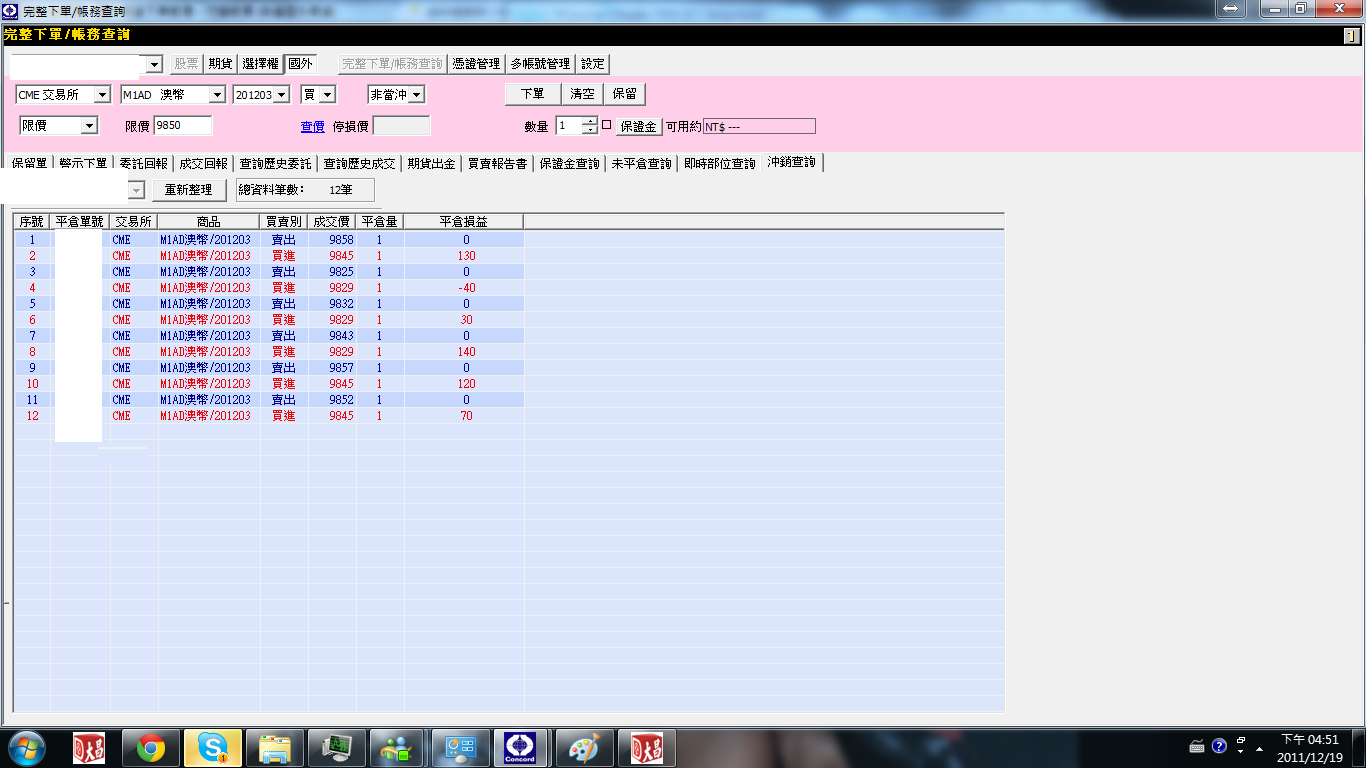Open the M1AD 澳幣 product dropdown
The image size is (1366, 768).
[x=217, y=95]
